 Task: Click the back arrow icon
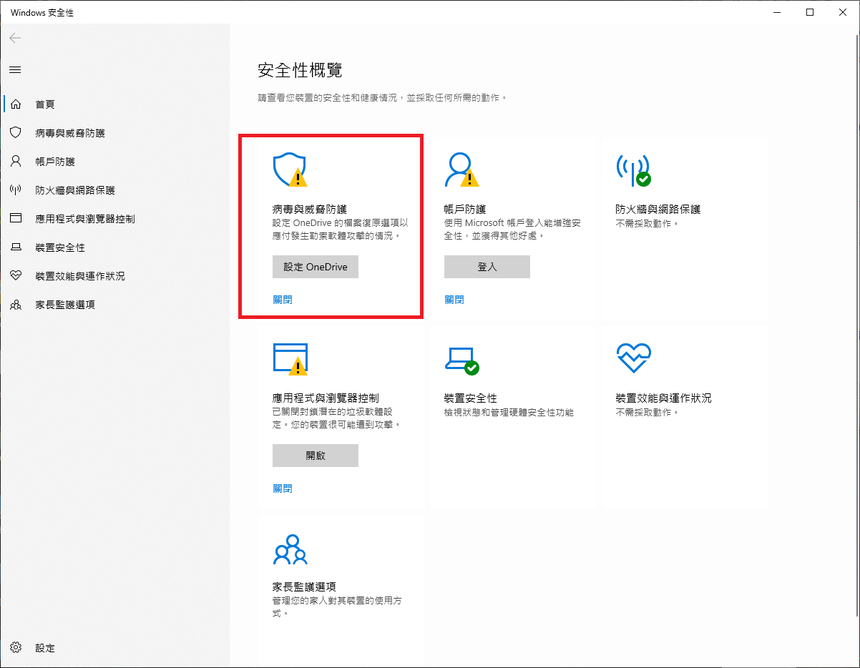(x=15, y=38)
